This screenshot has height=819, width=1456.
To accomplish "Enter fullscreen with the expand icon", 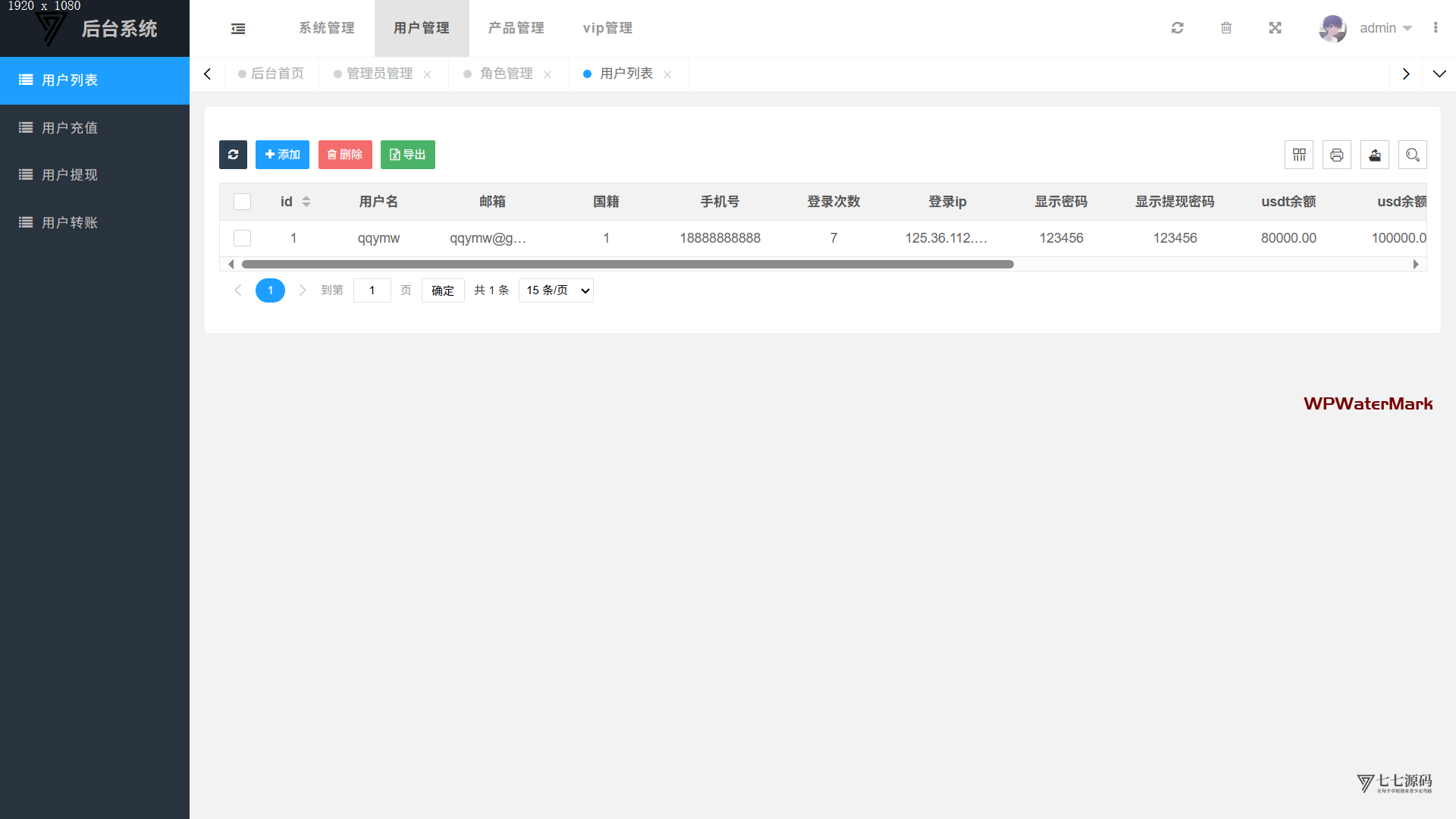I will pyautogui.click(x=1275, y=28).
